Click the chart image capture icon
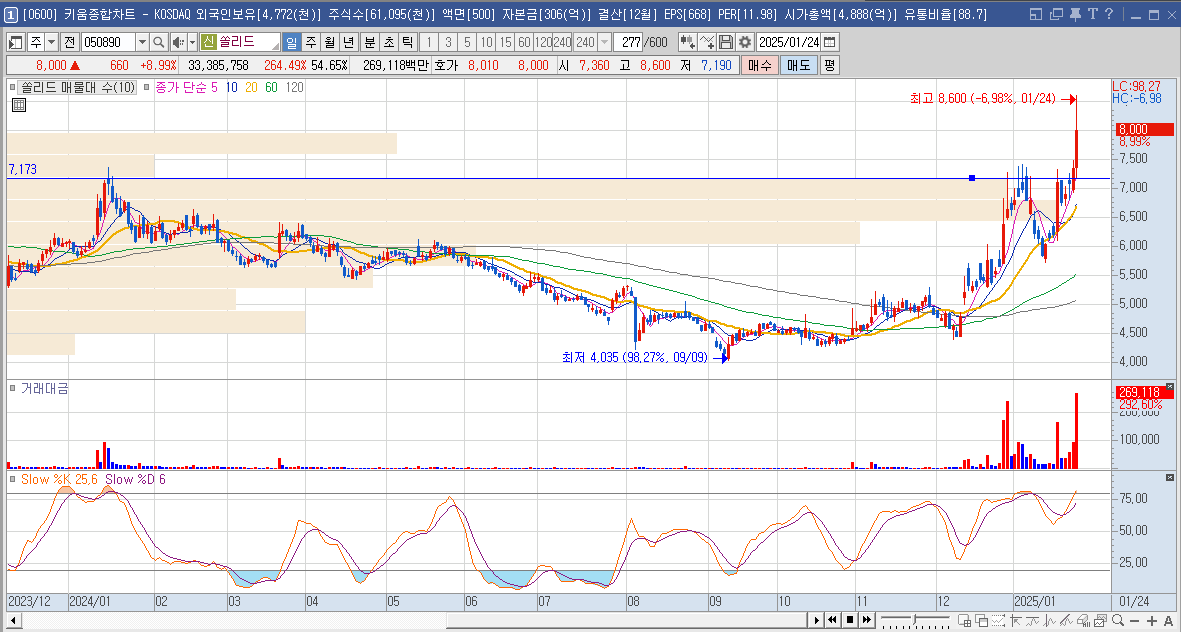 click(x=1100, y=621)
